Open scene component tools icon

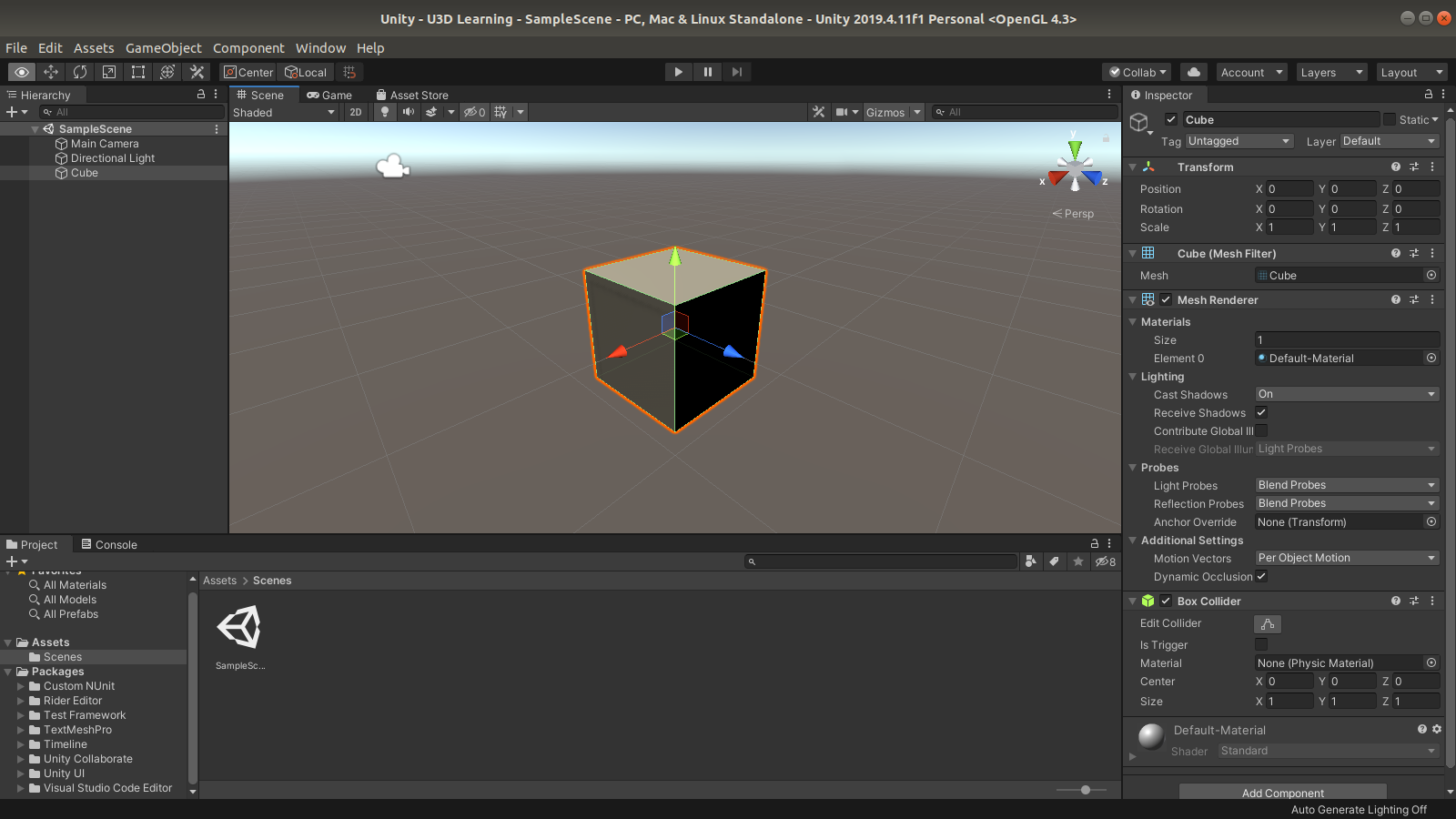click(x=819, y=112)
